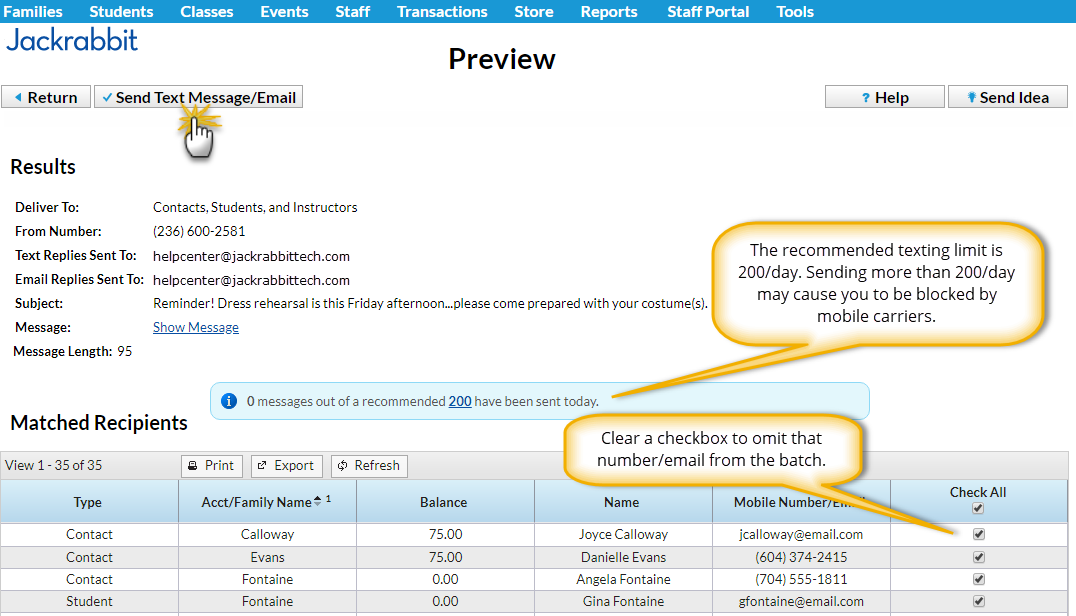This screenshot has height=616, width=1076.
Task: Click the Jackrabbit logo
Action: (72, 40)
